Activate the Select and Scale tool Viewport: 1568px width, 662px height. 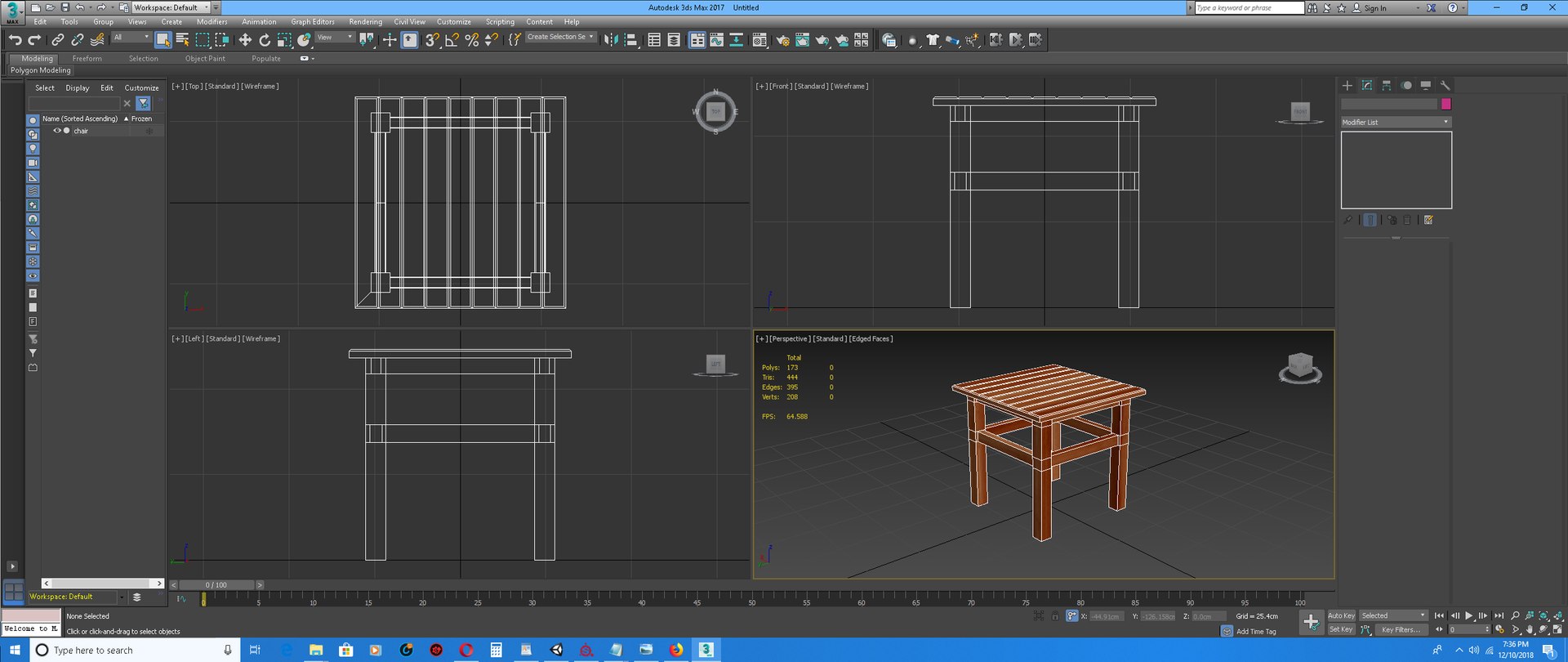(x=284, y=39)
